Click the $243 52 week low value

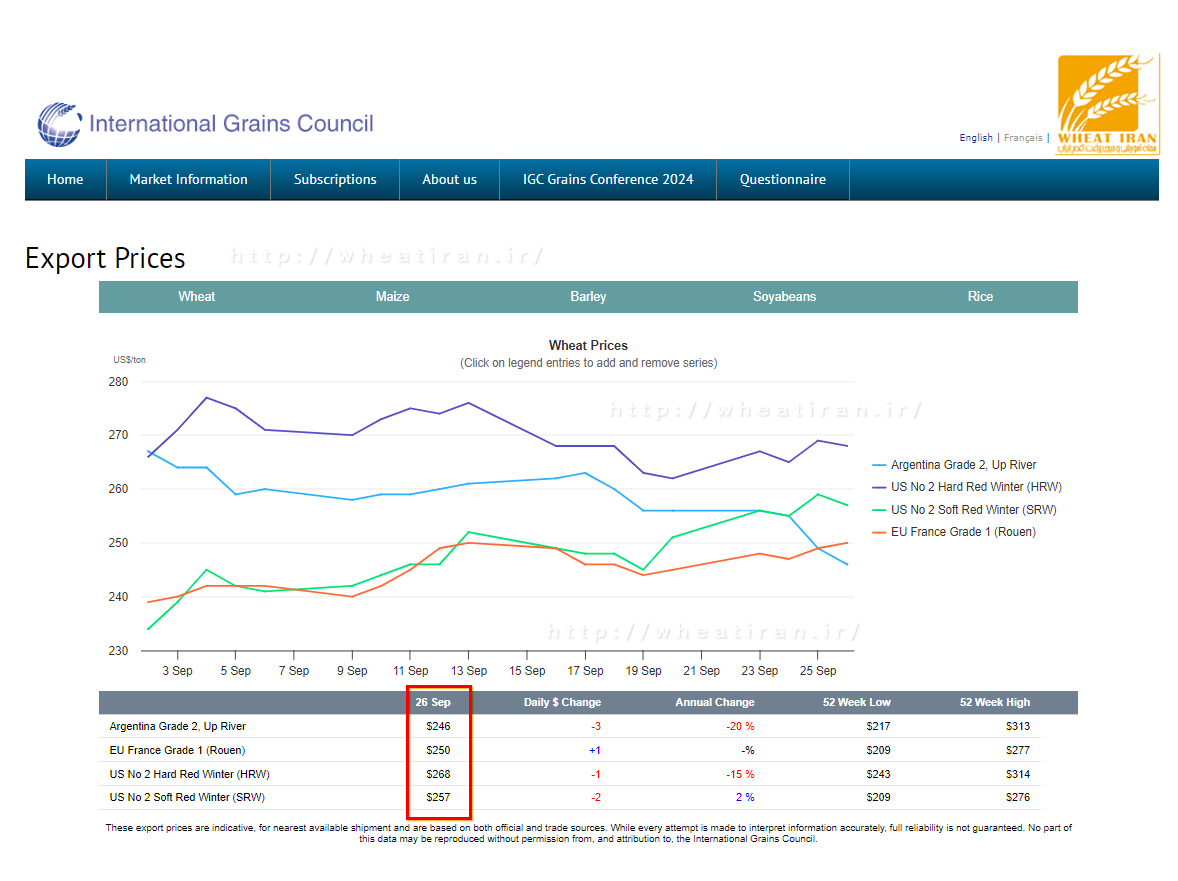[x=878, y=774]
